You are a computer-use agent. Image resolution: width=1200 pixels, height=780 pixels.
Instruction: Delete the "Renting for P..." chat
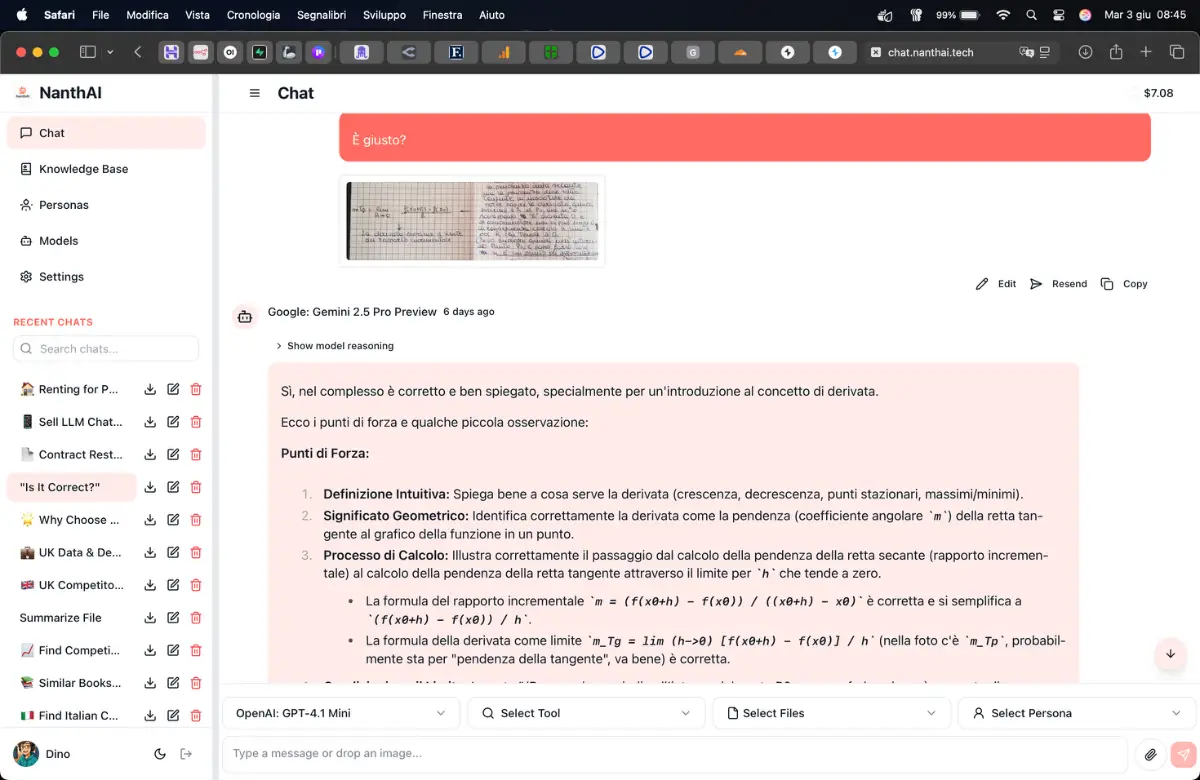(196, 390)
